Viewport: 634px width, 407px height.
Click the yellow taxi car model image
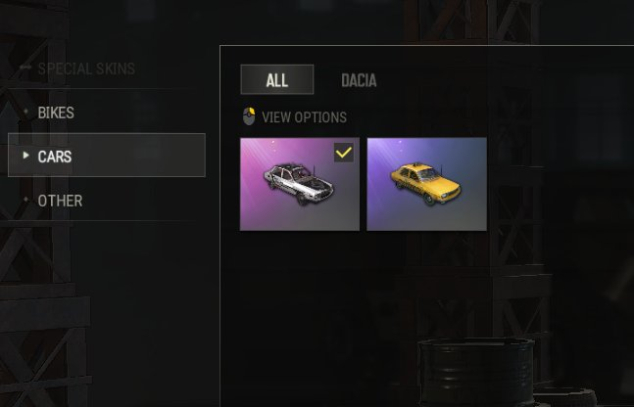pyautogui.click(x=425, y=183)
